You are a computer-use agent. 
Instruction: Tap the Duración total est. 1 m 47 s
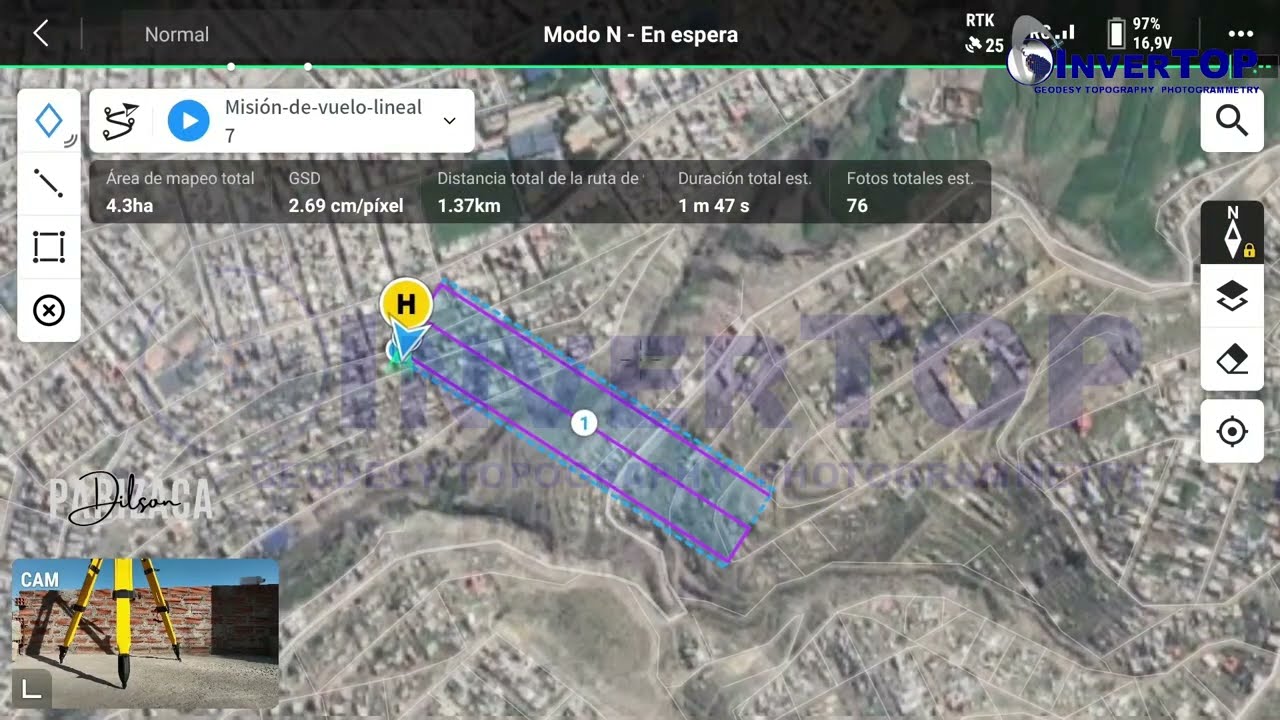pyautogui.click(x=744, y=192)
